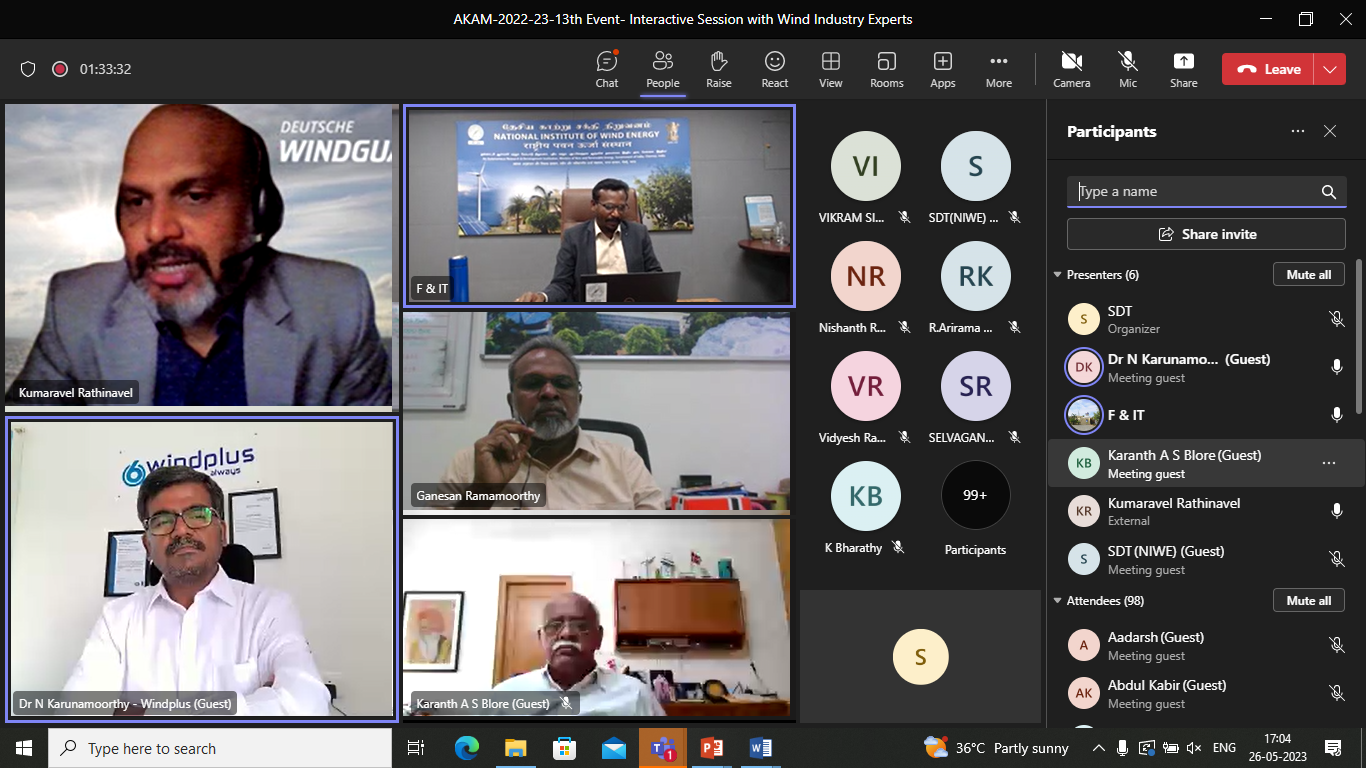Mute all presenters
The image size is (1366, 768).
click(1308, 275)
